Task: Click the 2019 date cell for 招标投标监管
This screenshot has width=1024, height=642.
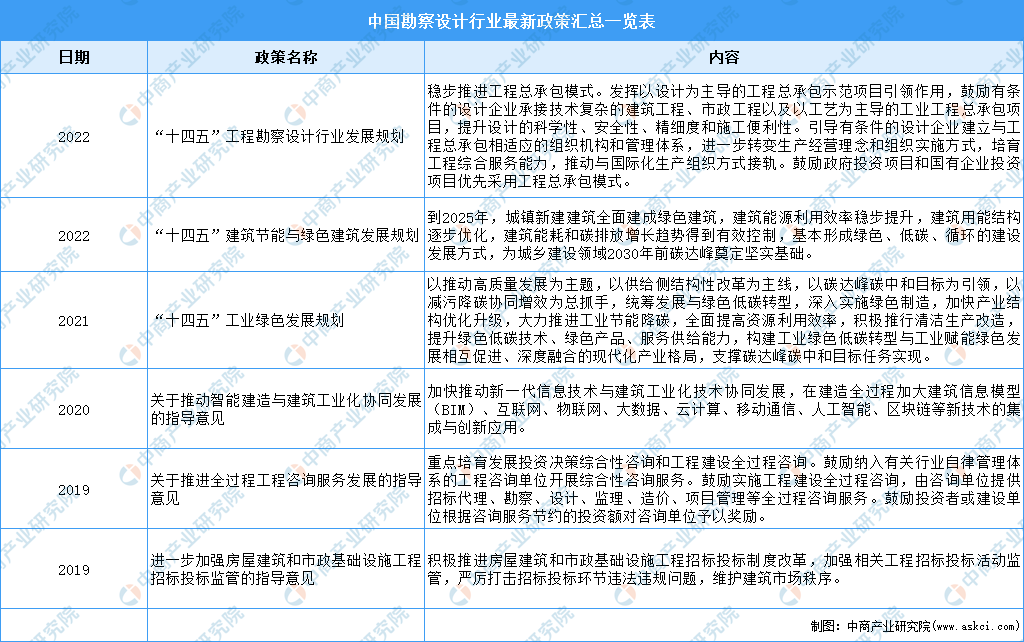Action: coord(74,569)
